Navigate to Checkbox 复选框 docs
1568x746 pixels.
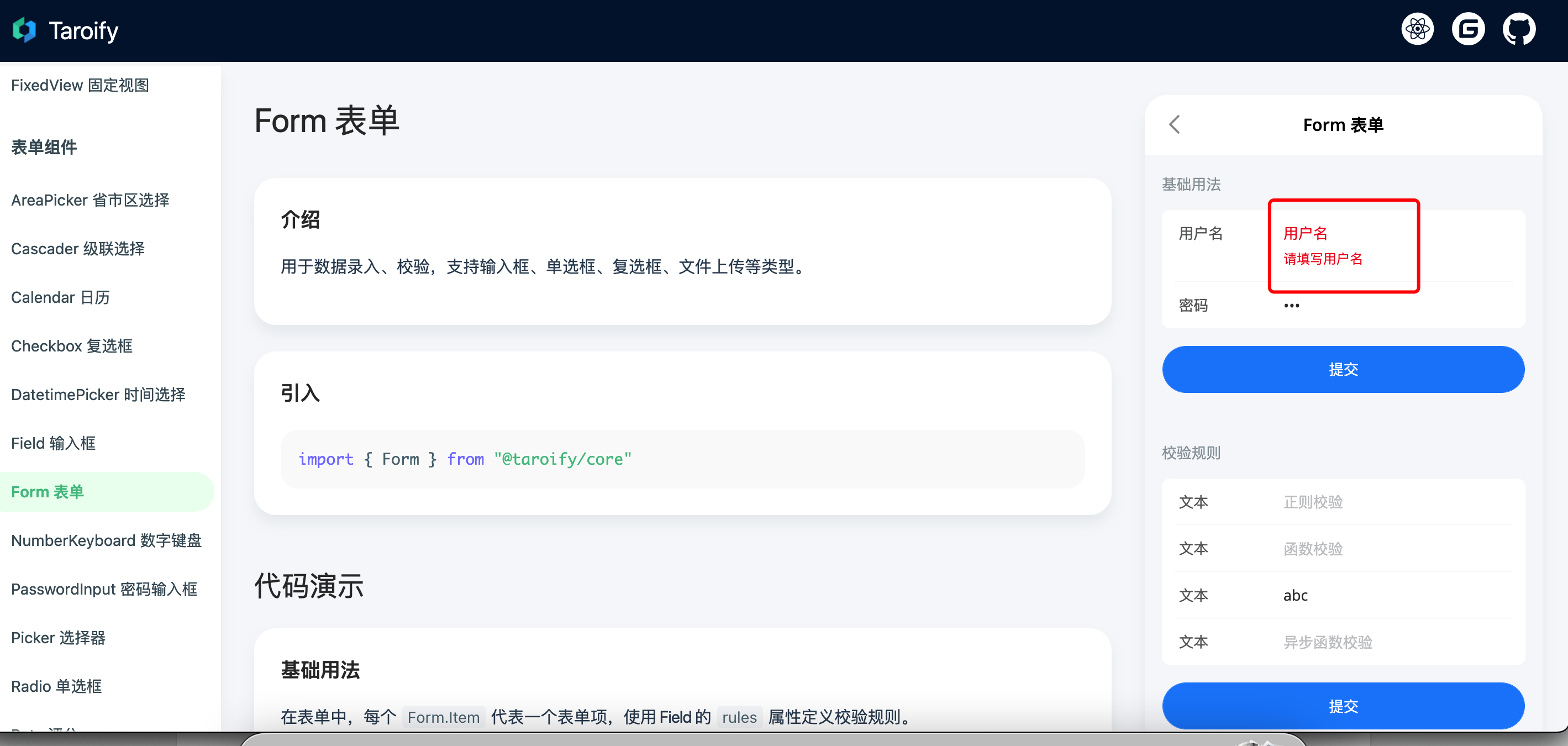(72, 346)
